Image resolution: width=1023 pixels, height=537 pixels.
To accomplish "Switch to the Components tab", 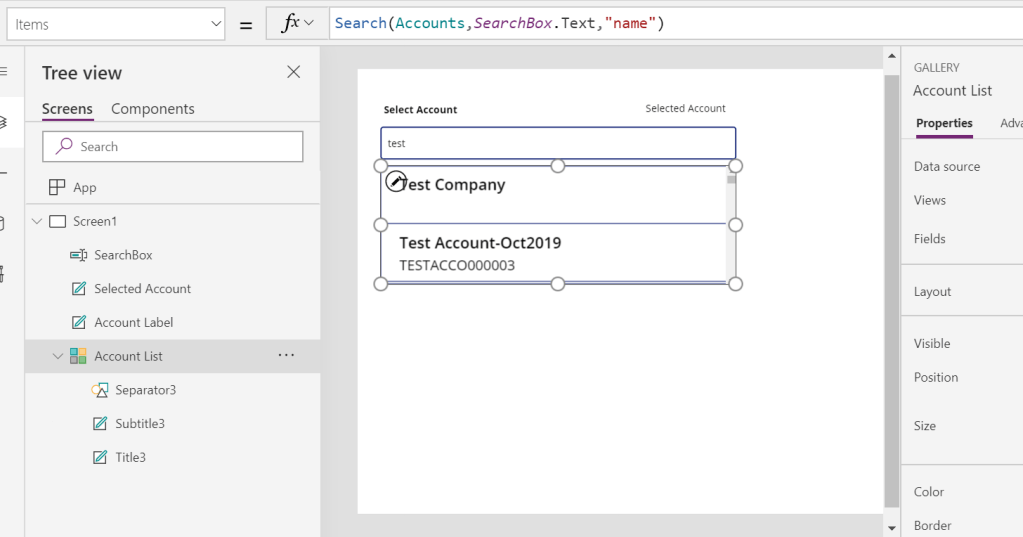I will 152,109.
